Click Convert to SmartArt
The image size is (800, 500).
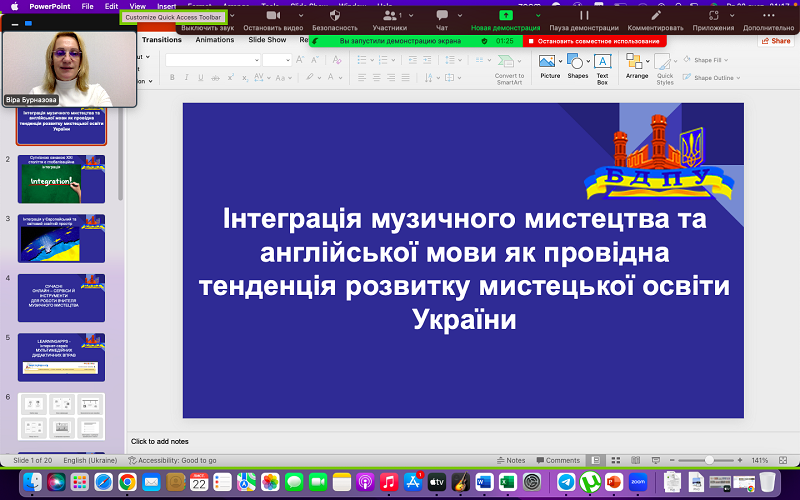[x=509, y=69]
